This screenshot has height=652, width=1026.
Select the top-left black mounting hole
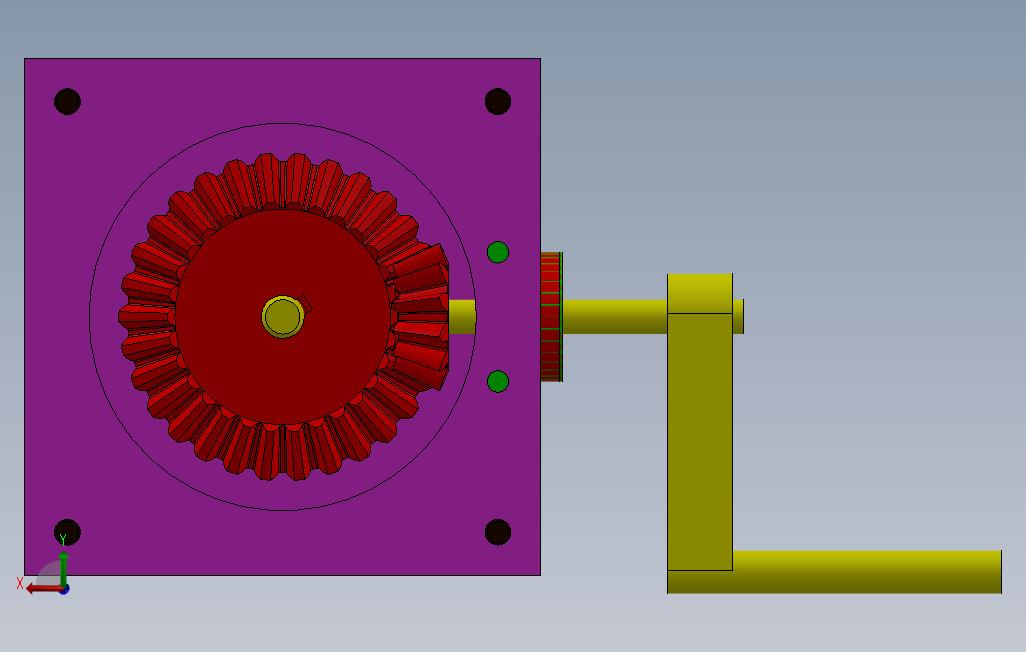pos(67,101)
